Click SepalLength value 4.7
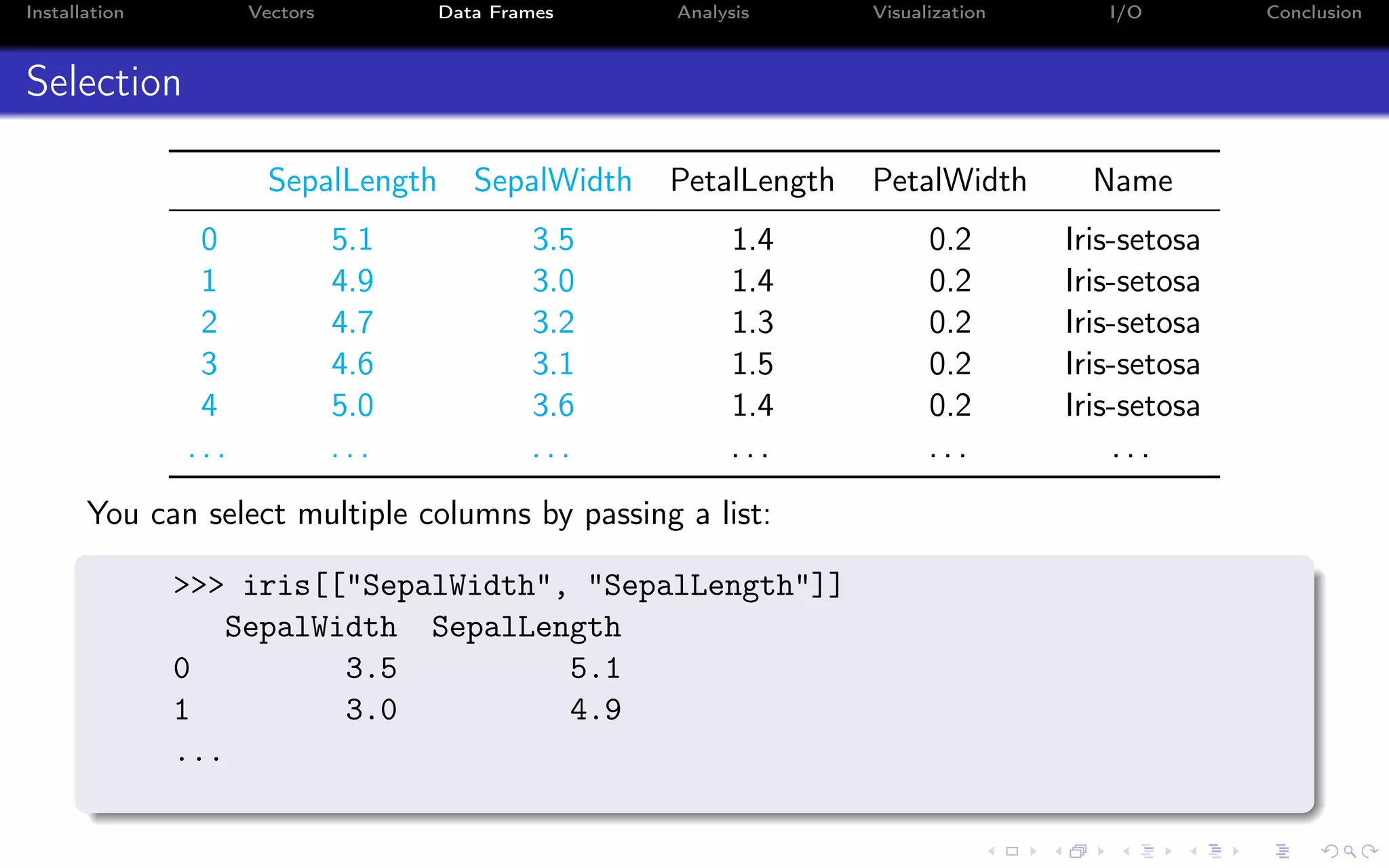 [x=352, y=322]
